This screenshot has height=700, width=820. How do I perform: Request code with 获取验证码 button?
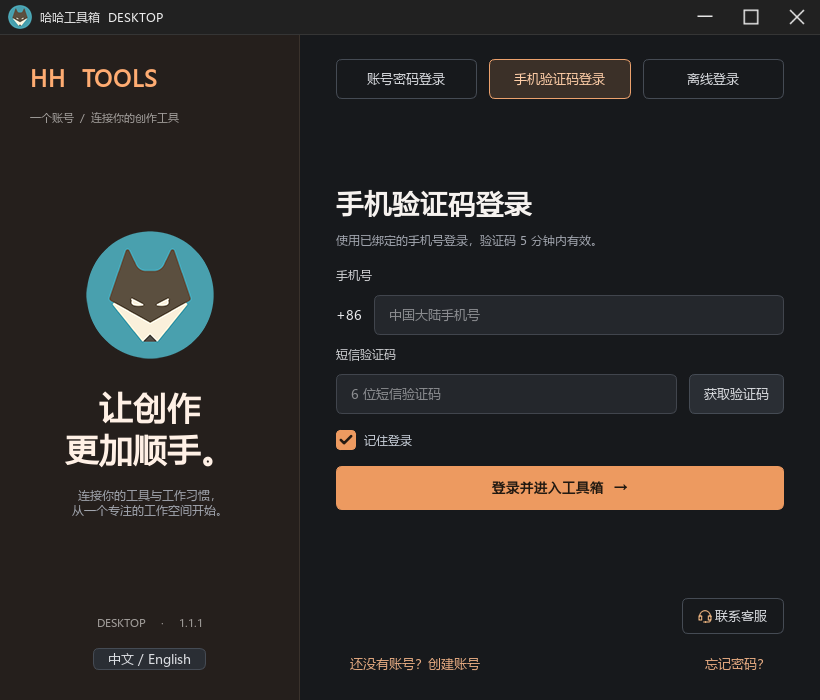tap(736, 394)
